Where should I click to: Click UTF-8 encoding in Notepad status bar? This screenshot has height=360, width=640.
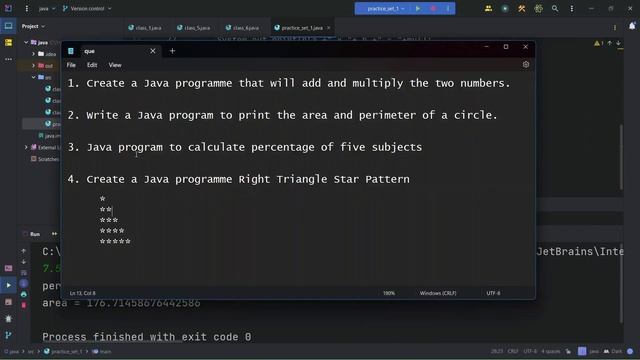493,293
